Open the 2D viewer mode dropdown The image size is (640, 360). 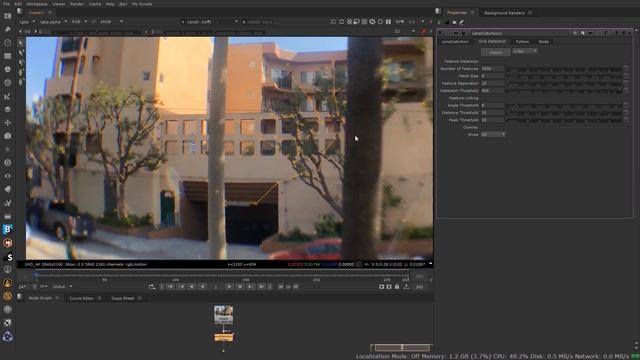click(x=404, y=31)
